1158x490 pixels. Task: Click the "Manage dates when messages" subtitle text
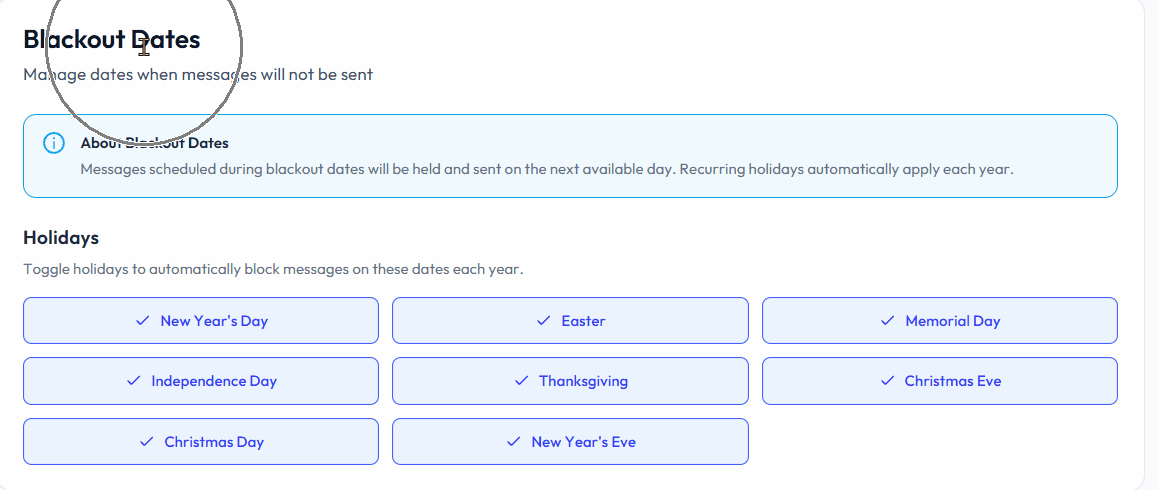coord(198,75)
